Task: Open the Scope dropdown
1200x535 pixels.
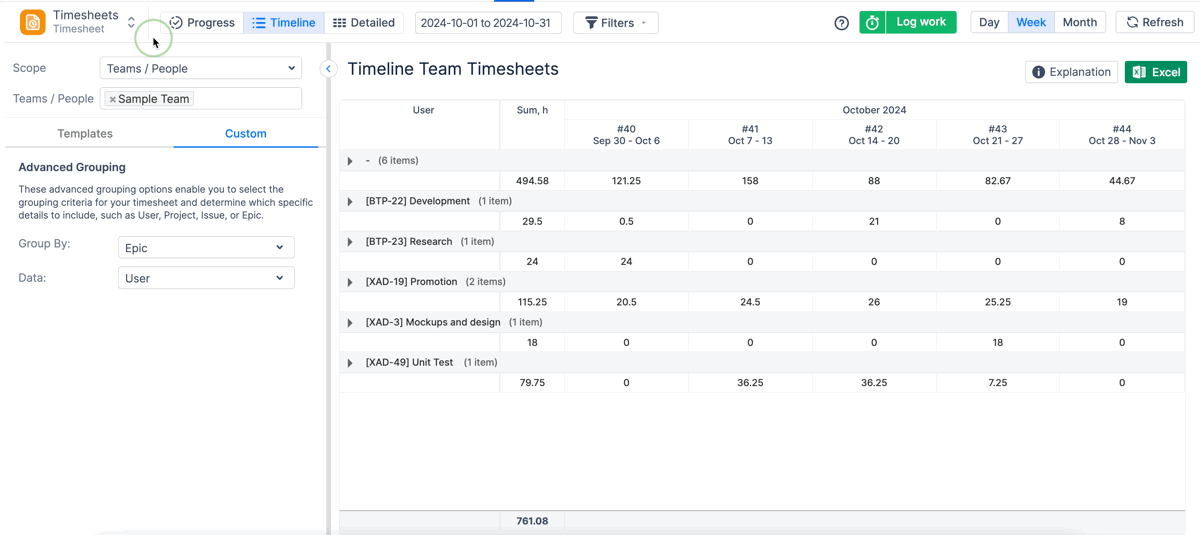Action: 201,68
